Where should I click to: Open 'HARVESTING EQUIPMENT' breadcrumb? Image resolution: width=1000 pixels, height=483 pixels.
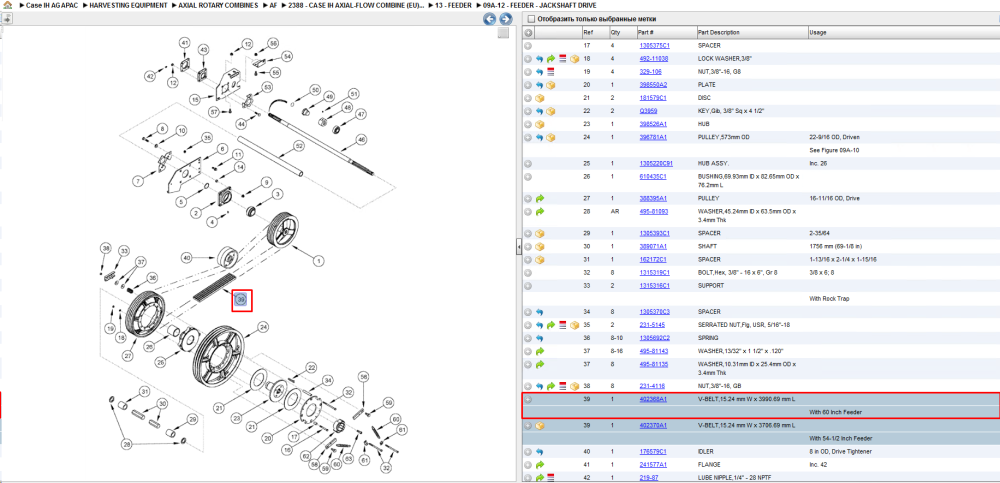point(129,5)
